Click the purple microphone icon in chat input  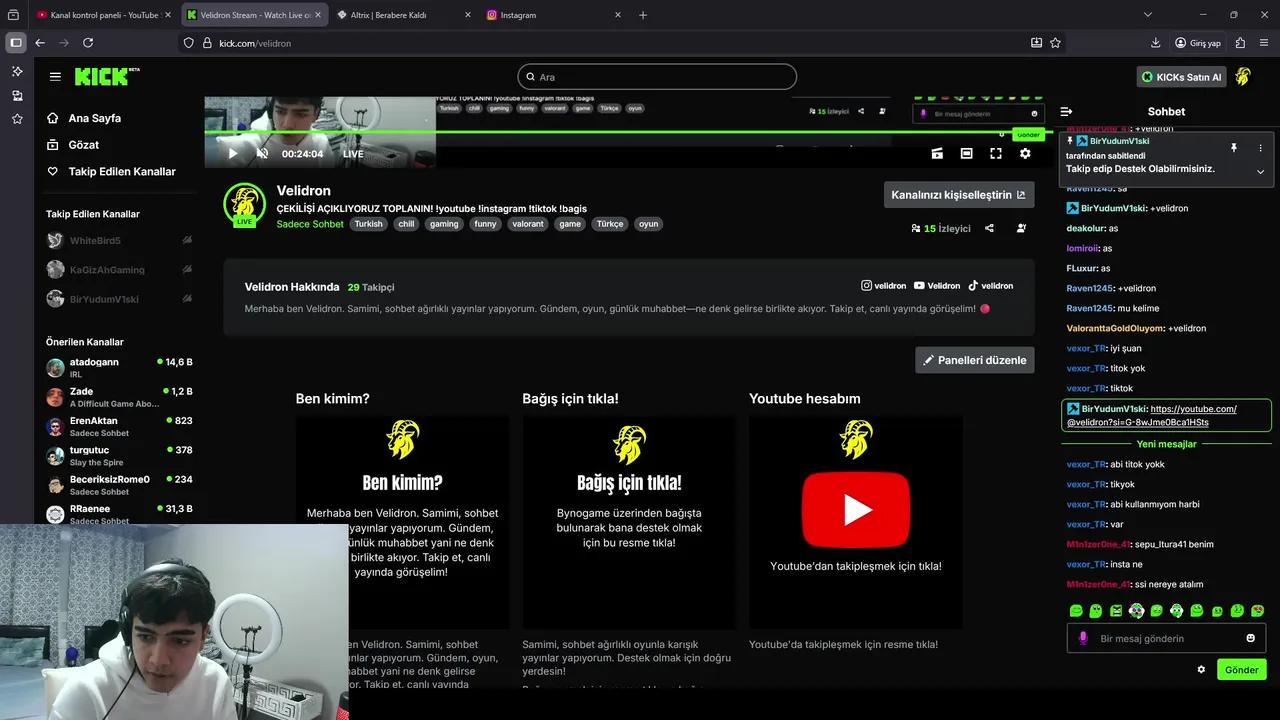coord(1083,638)
